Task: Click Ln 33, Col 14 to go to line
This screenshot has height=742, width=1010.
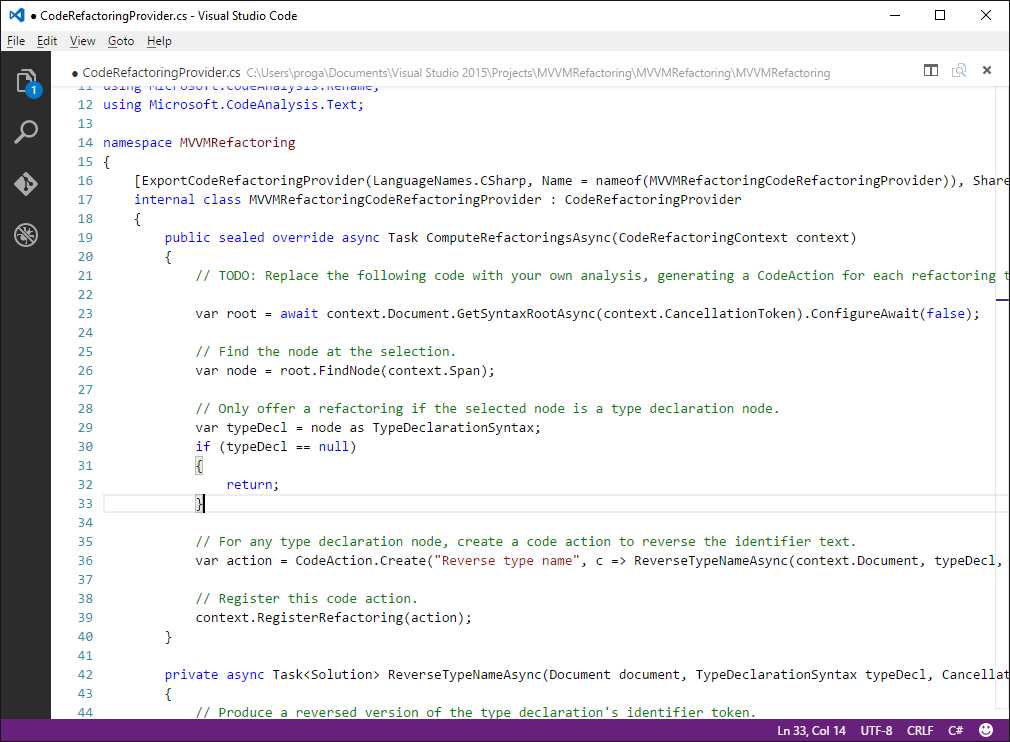Action: (810, 730)
